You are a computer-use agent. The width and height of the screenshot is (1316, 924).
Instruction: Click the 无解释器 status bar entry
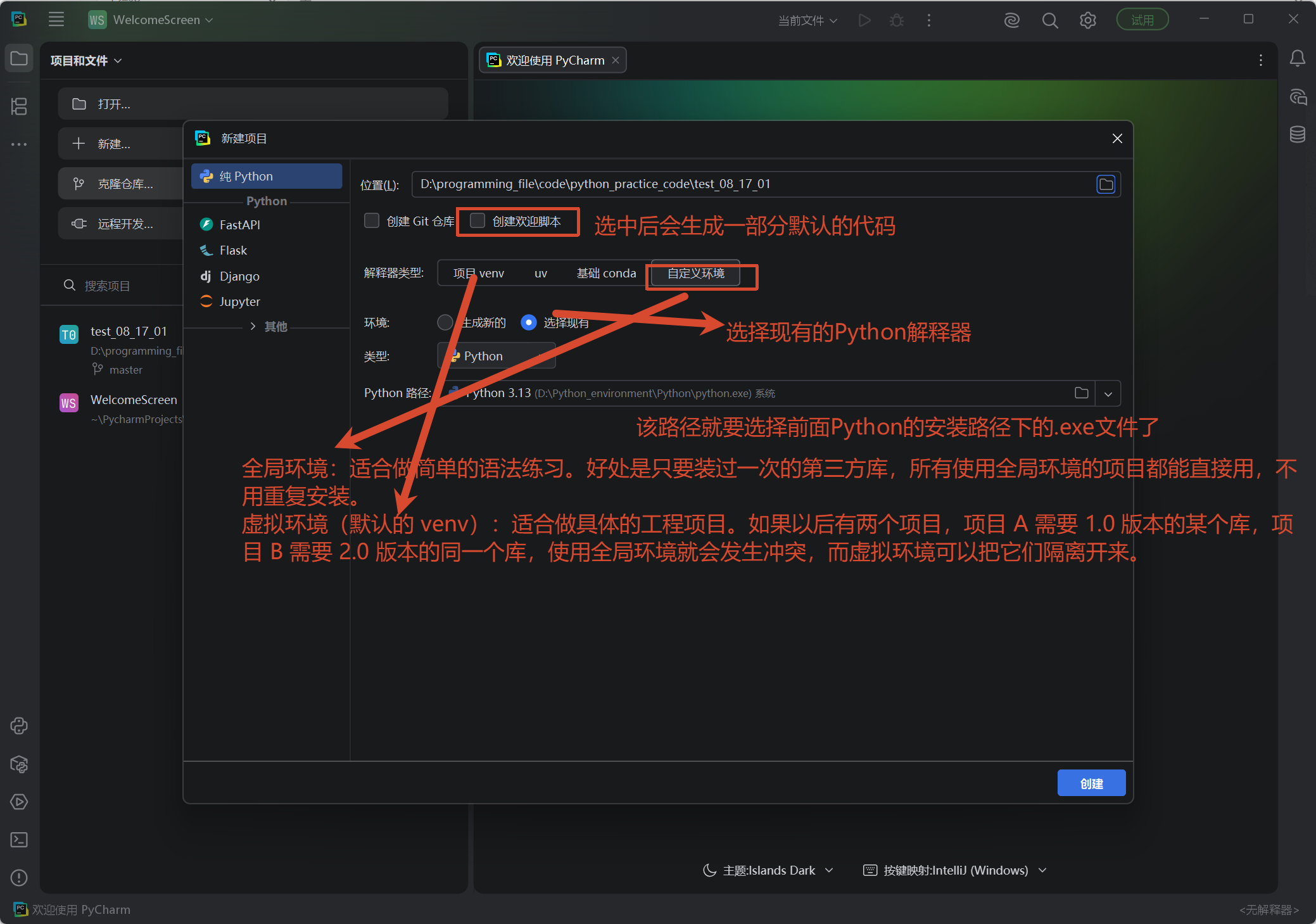[1269, 910]
